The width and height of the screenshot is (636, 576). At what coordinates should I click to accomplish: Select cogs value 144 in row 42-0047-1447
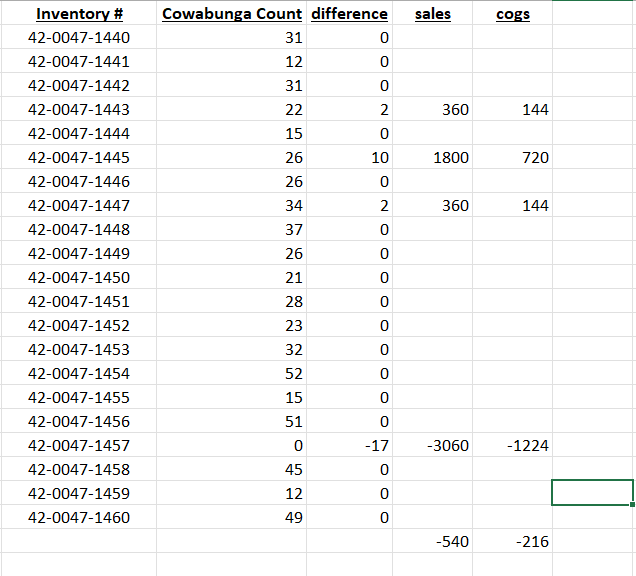(512, 205)
